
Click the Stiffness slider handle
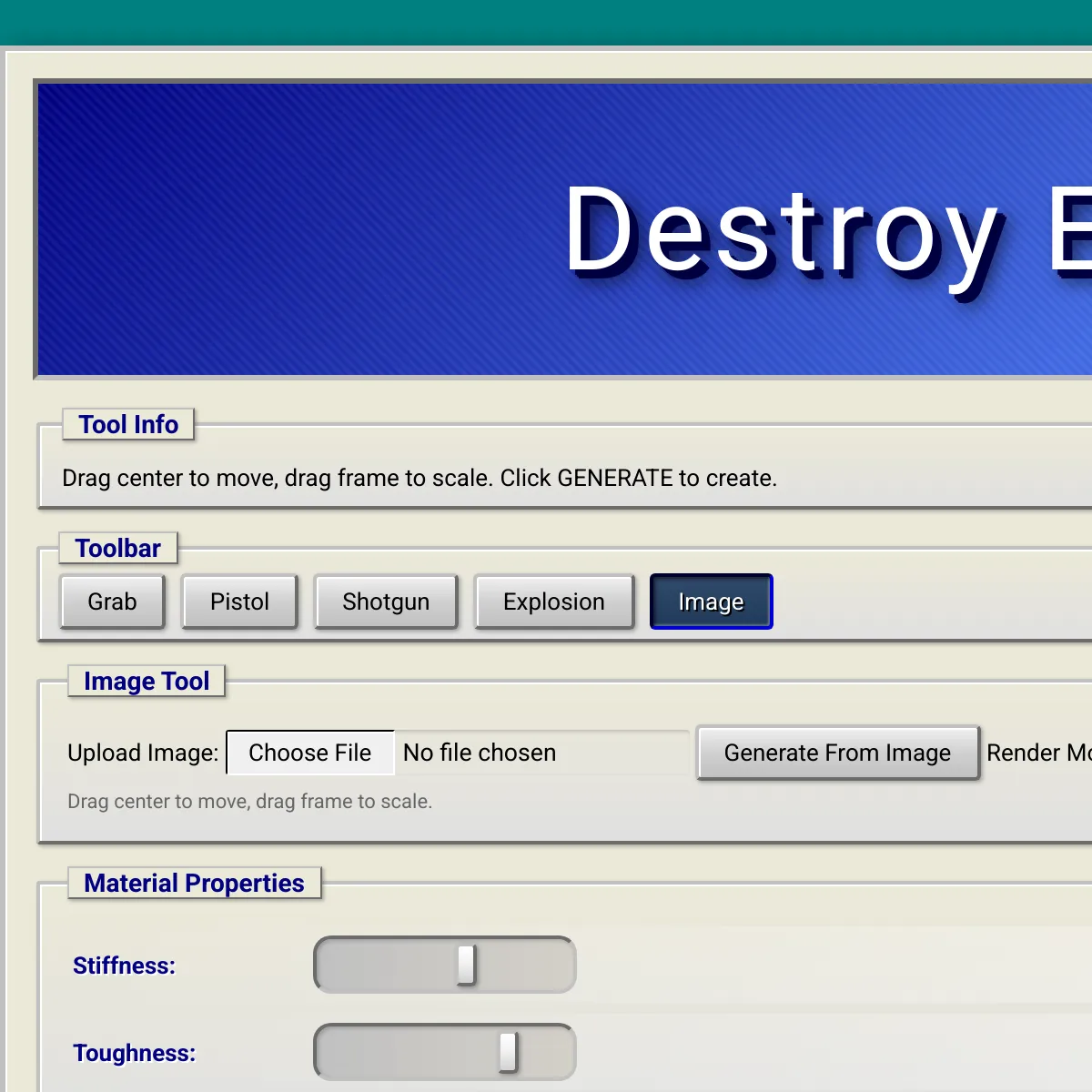pyautogui.click(x=466, y=965)
